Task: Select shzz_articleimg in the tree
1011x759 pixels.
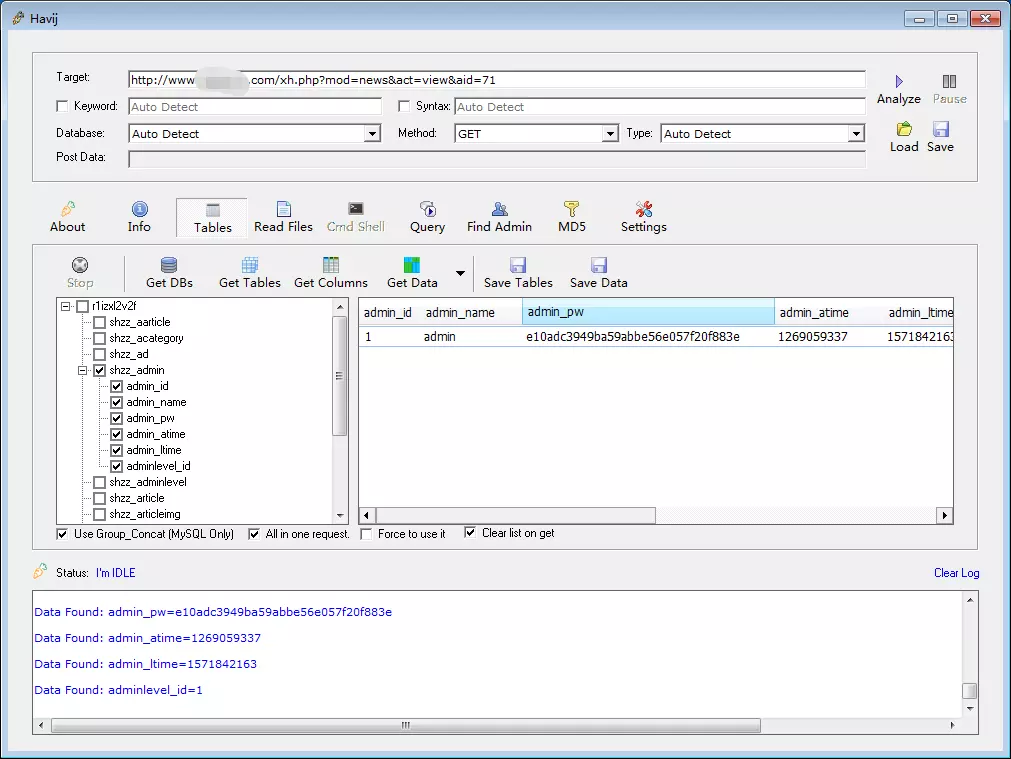Action: tap(144, 514)
